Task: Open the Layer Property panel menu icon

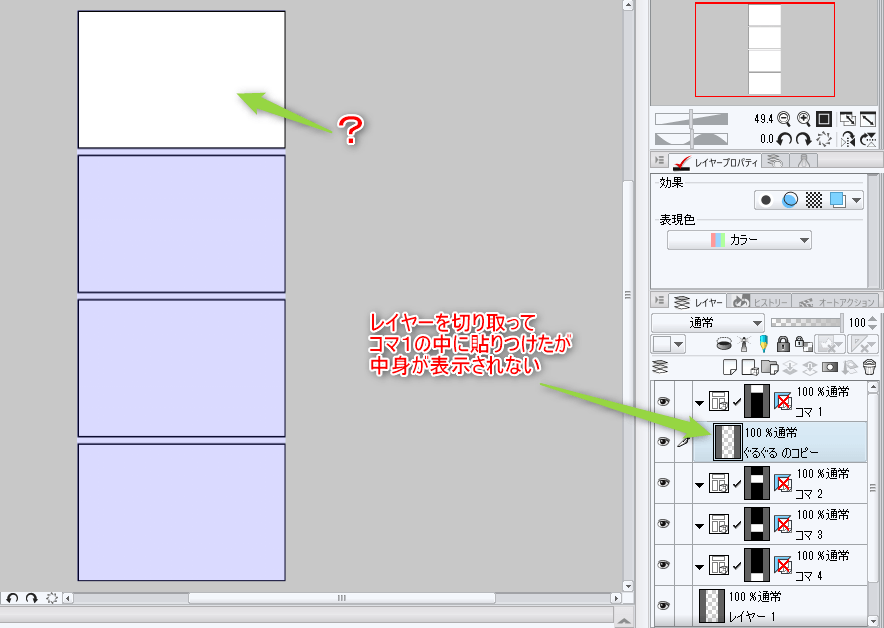Action: point(659,160)
